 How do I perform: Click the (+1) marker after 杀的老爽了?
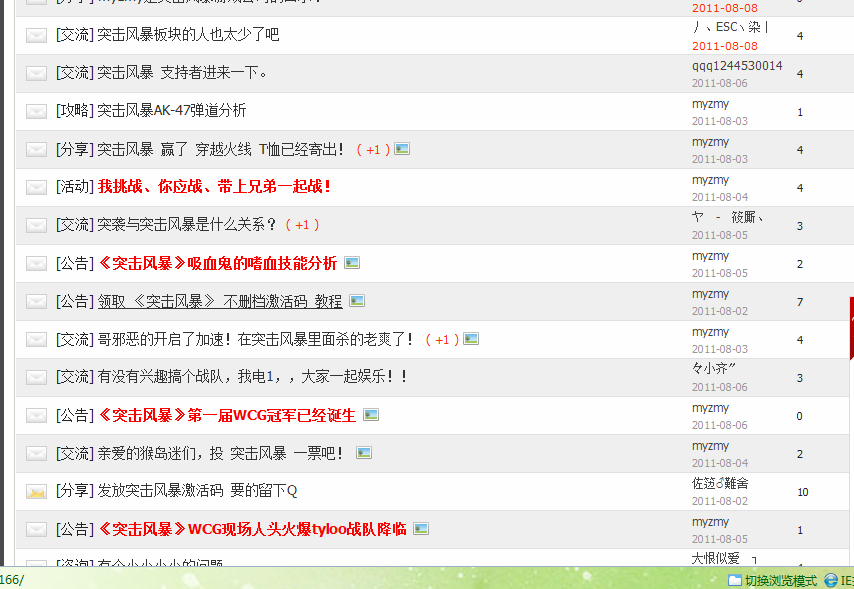442,340
